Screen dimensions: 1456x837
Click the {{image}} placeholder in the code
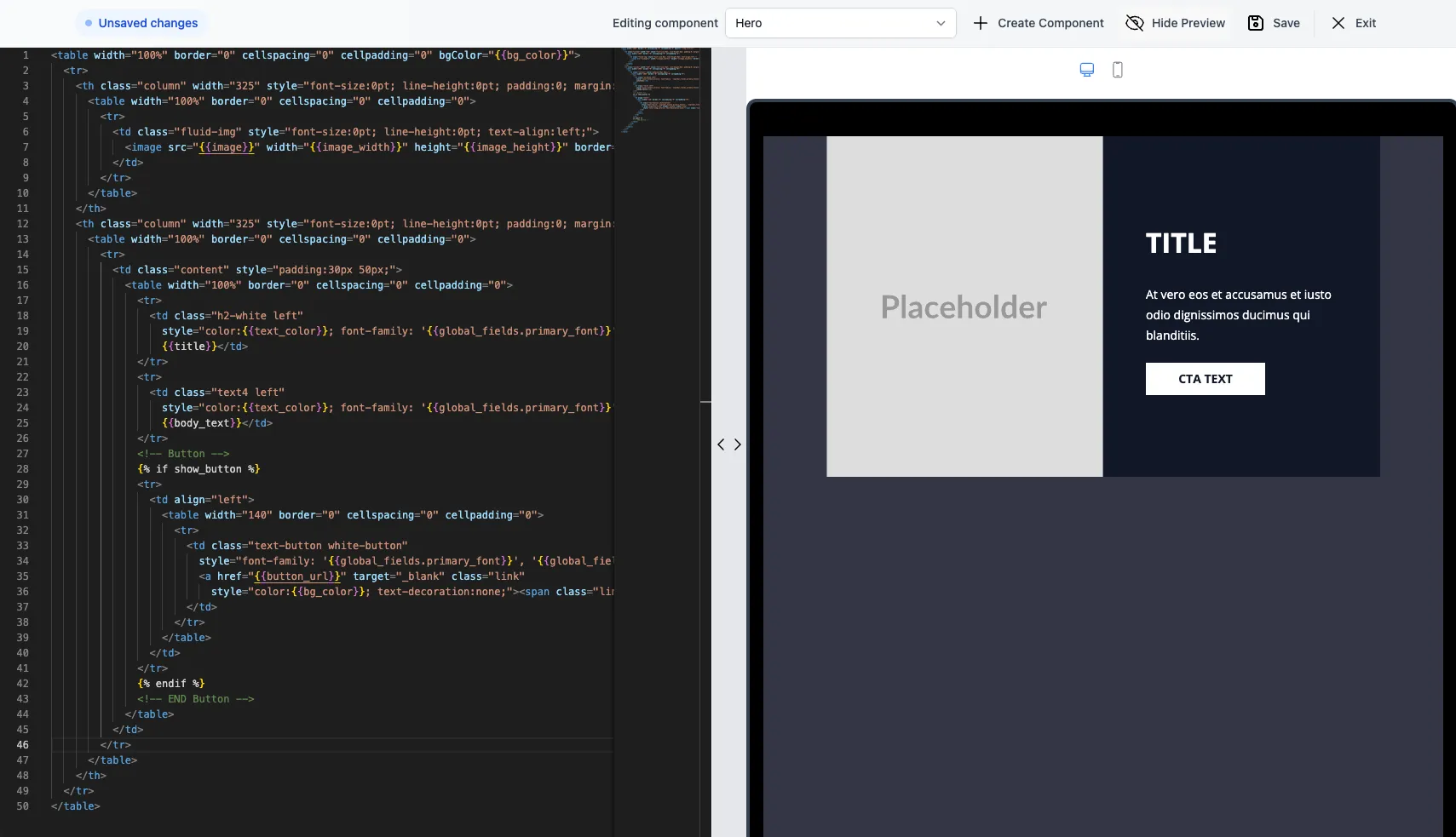[224, 147]
